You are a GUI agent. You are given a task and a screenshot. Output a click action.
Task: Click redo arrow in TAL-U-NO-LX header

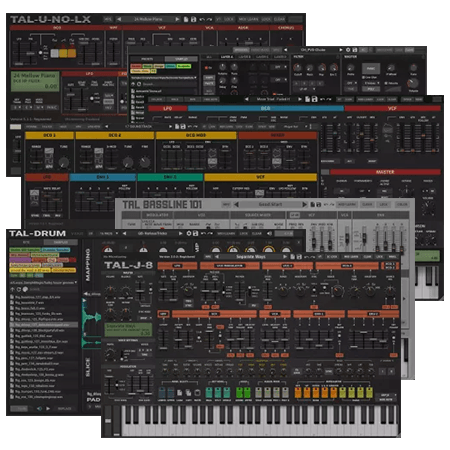pos(209,20)
